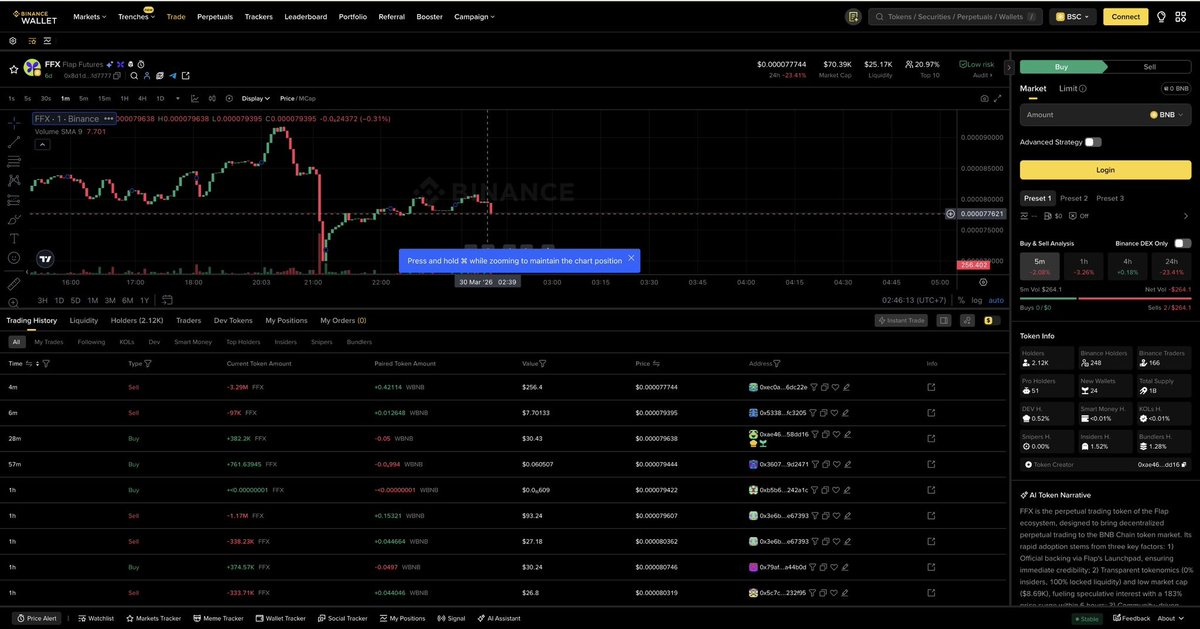Select the 15m chart interval
The image size is (1200, 629).
click(104, 98)
